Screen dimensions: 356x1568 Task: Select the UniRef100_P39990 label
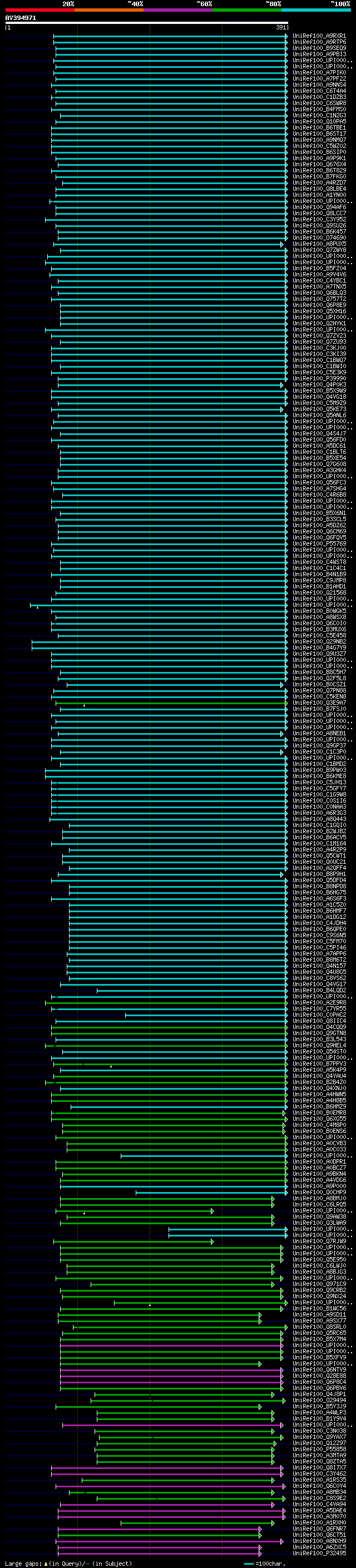click(319, 379)
